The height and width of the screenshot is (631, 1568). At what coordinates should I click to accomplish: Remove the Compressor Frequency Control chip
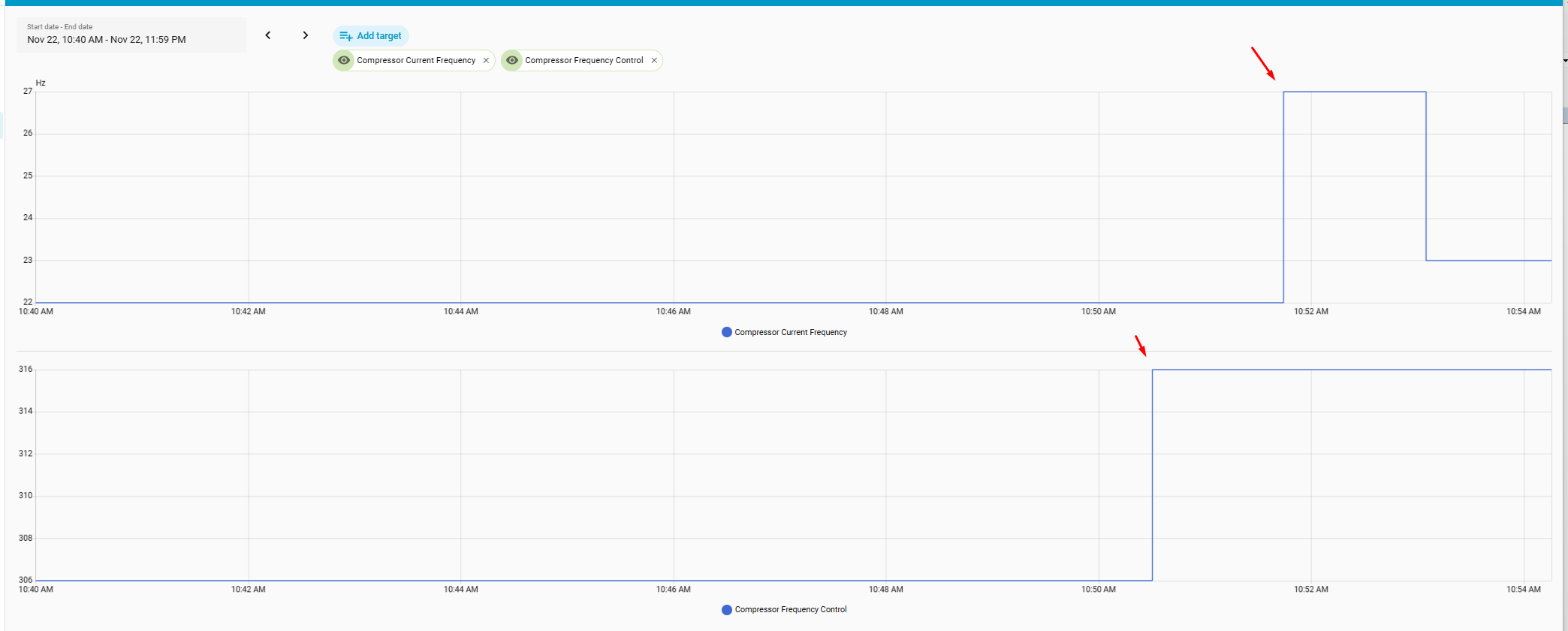click(x=654, y=61)
